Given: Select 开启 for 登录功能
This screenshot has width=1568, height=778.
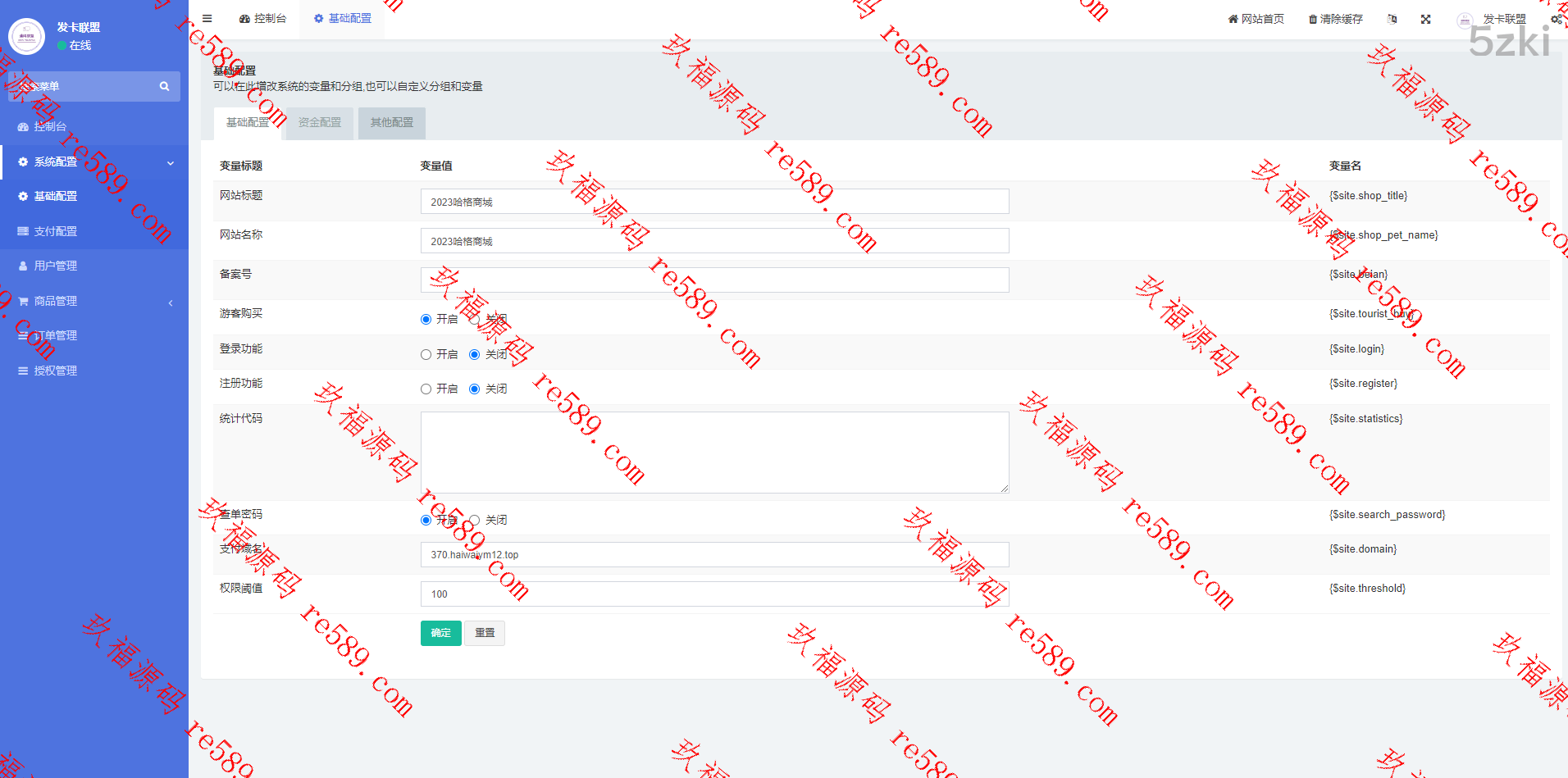Looking at the screenshot, I should [x=426, y=355].
